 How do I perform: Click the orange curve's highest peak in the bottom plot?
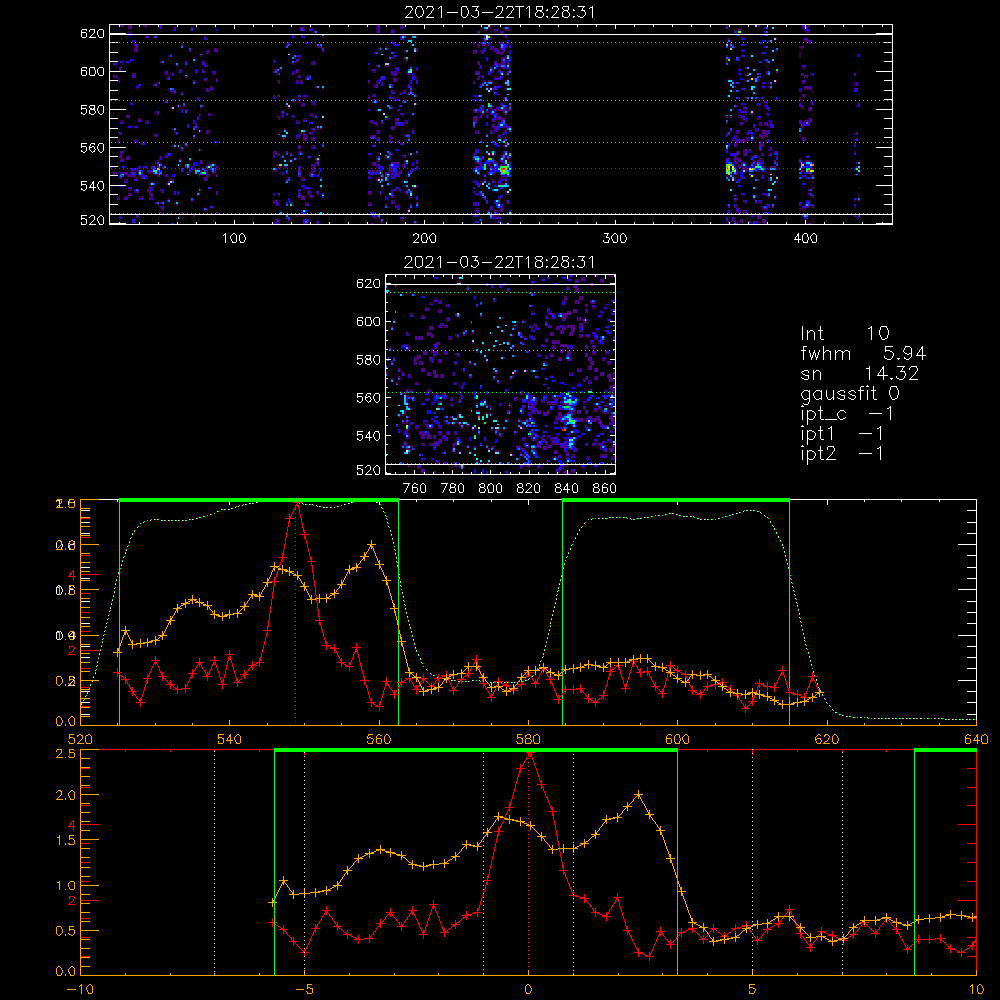639,795
